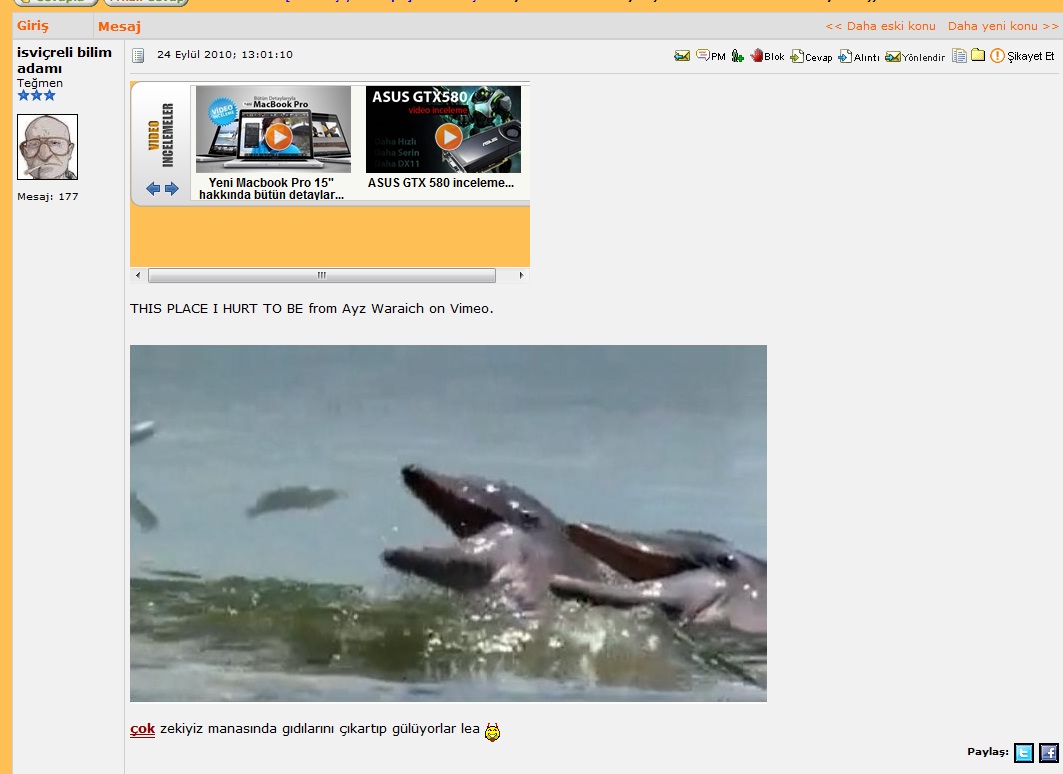Click the underlined 'çok' link

142,729
